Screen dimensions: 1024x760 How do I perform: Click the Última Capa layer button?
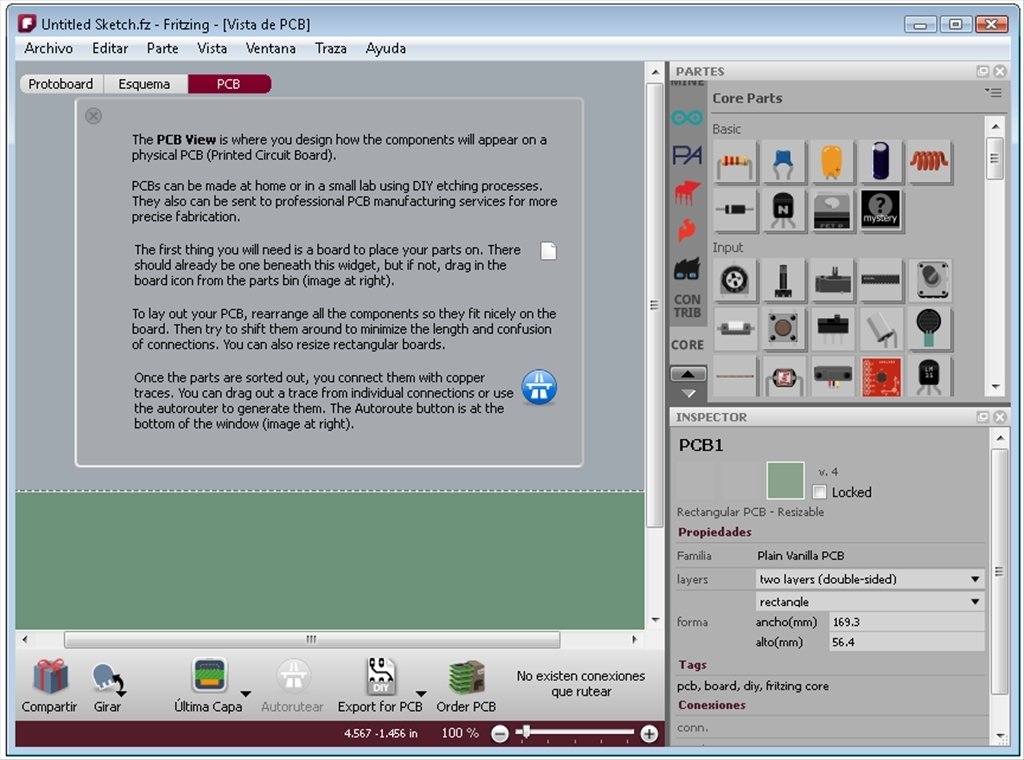pyautogui.click(x=208, y=686)
